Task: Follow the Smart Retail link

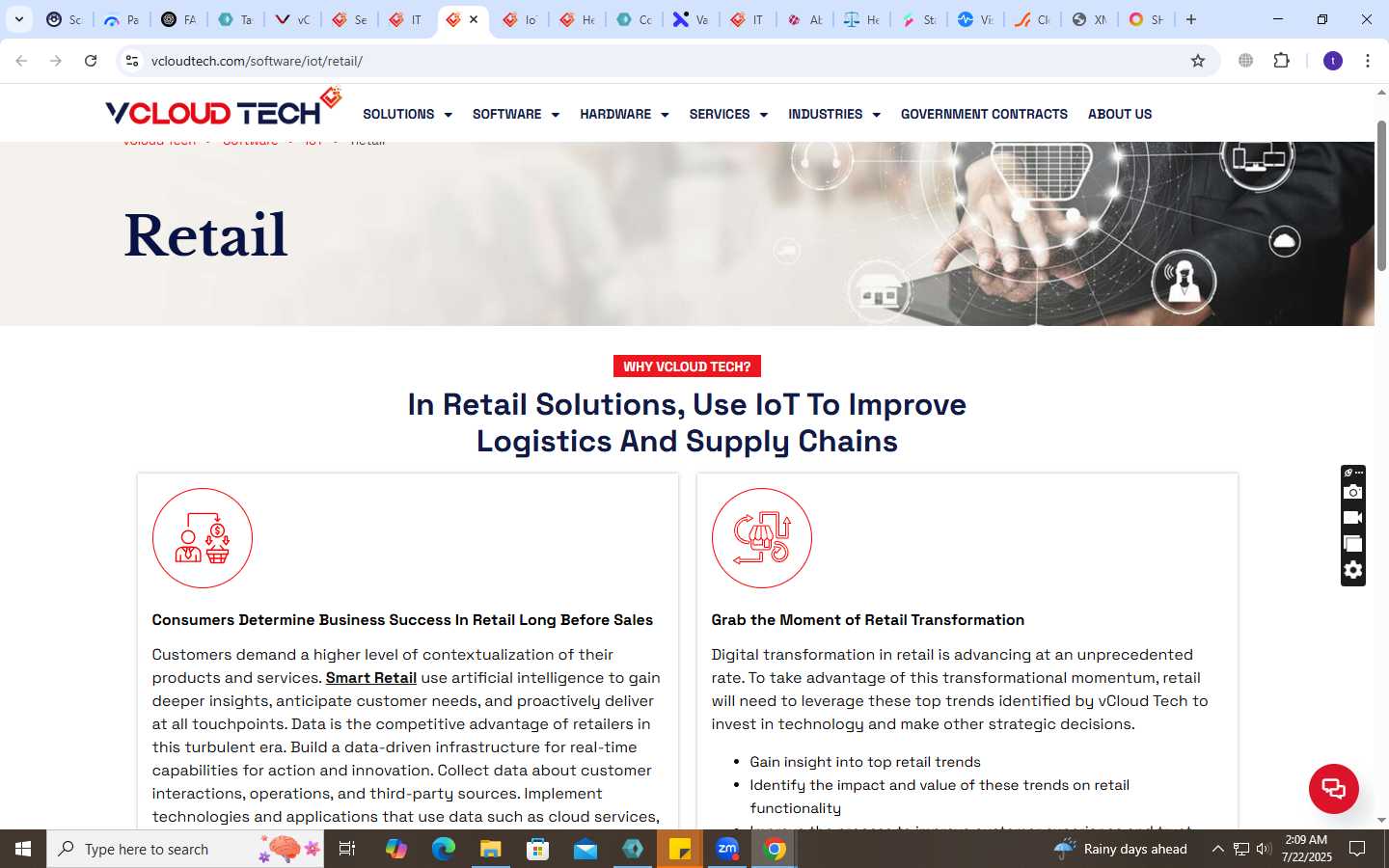Action: coord(371,678)
